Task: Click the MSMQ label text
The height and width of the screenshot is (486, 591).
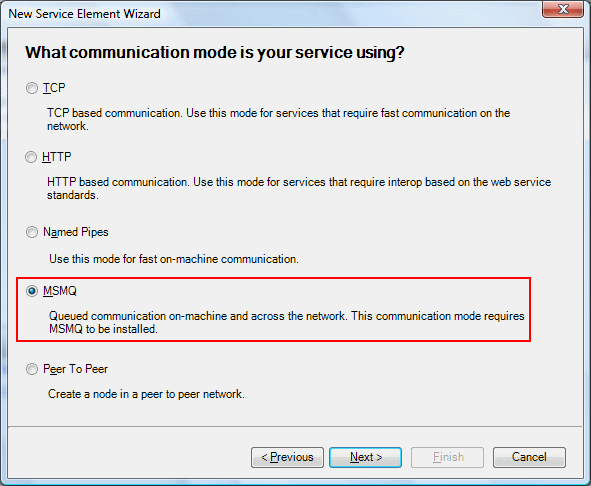Action: (x=60, y=291)
